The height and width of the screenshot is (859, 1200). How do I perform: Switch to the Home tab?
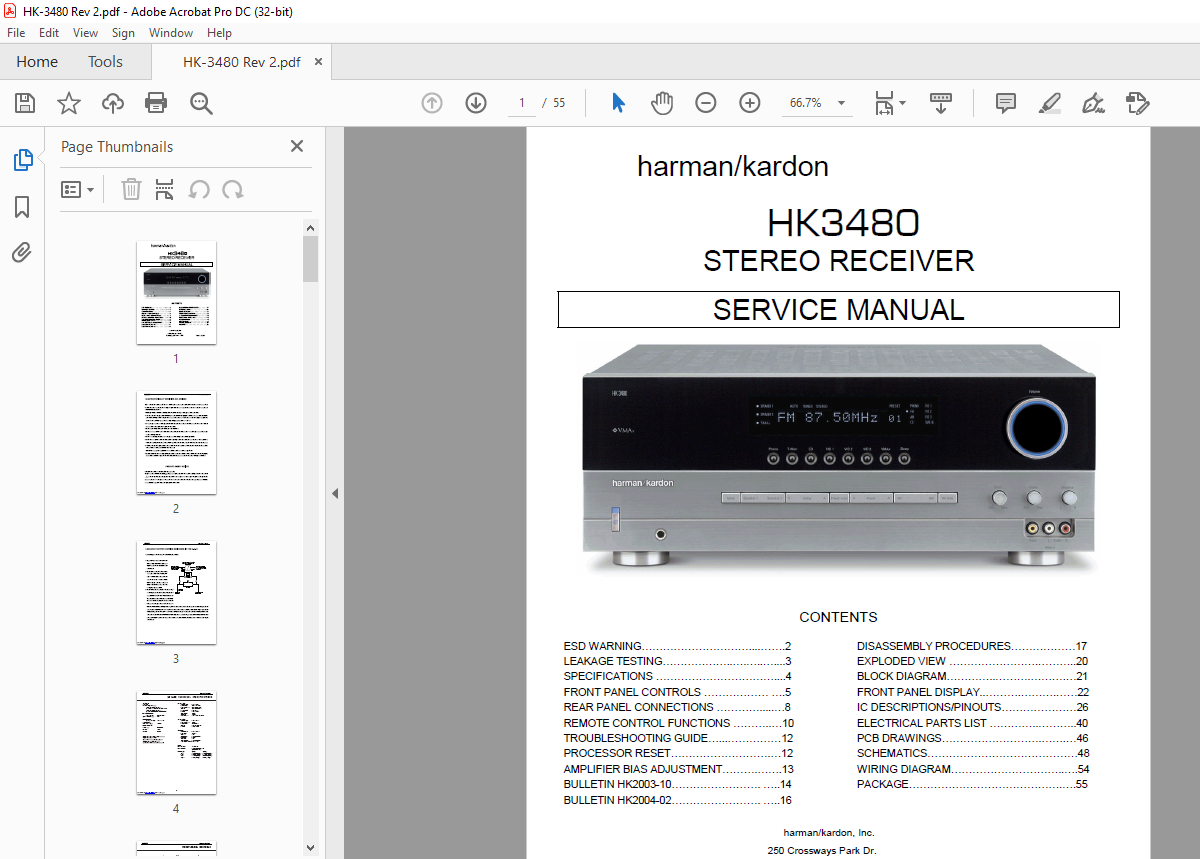(x=37, y=62)
